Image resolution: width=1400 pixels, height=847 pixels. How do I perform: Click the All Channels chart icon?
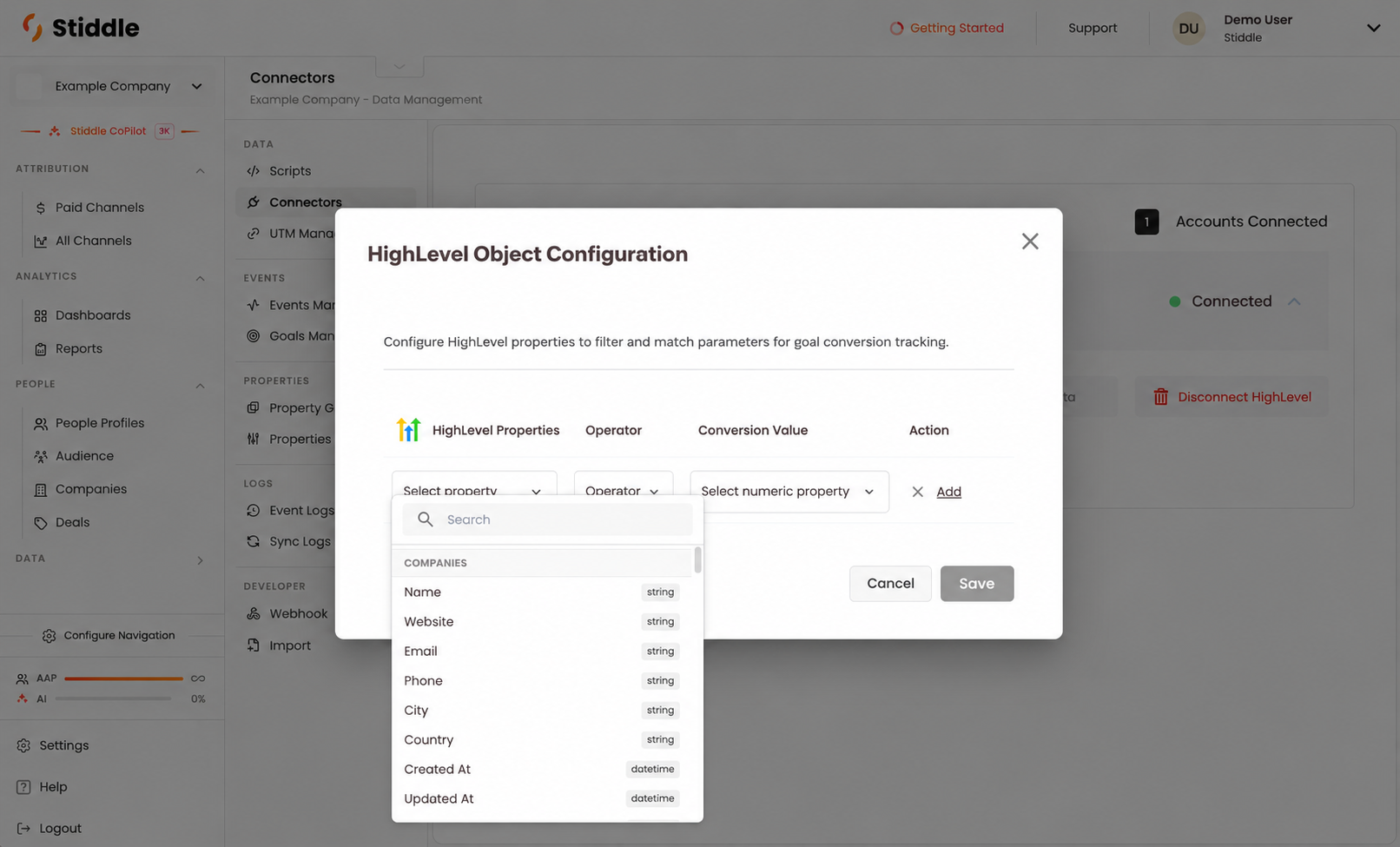[x=41, y=241]
